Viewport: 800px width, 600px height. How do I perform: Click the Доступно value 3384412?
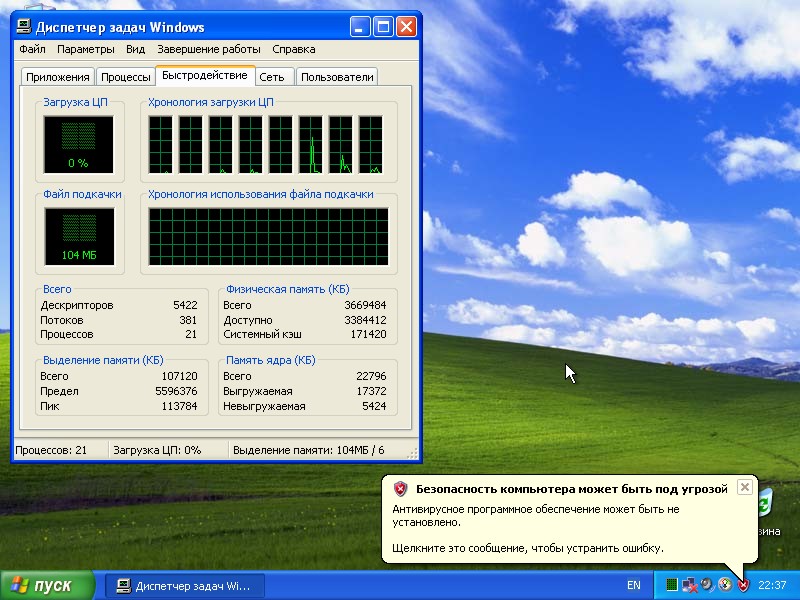point(365,320)
